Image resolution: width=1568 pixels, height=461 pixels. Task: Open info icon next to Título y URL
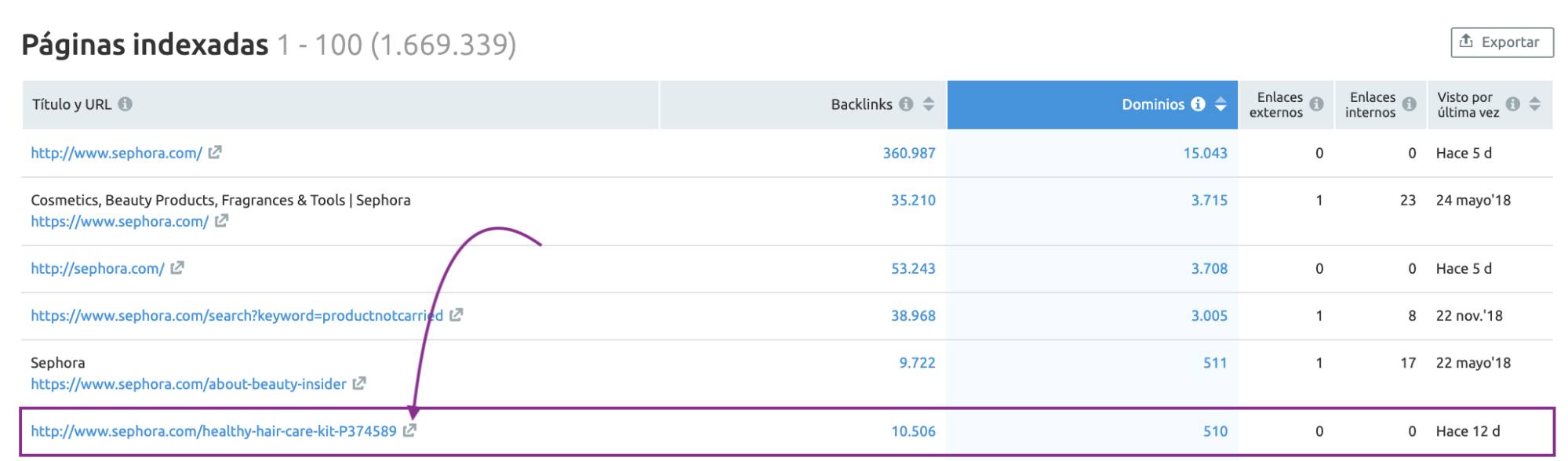pos(126,103)
